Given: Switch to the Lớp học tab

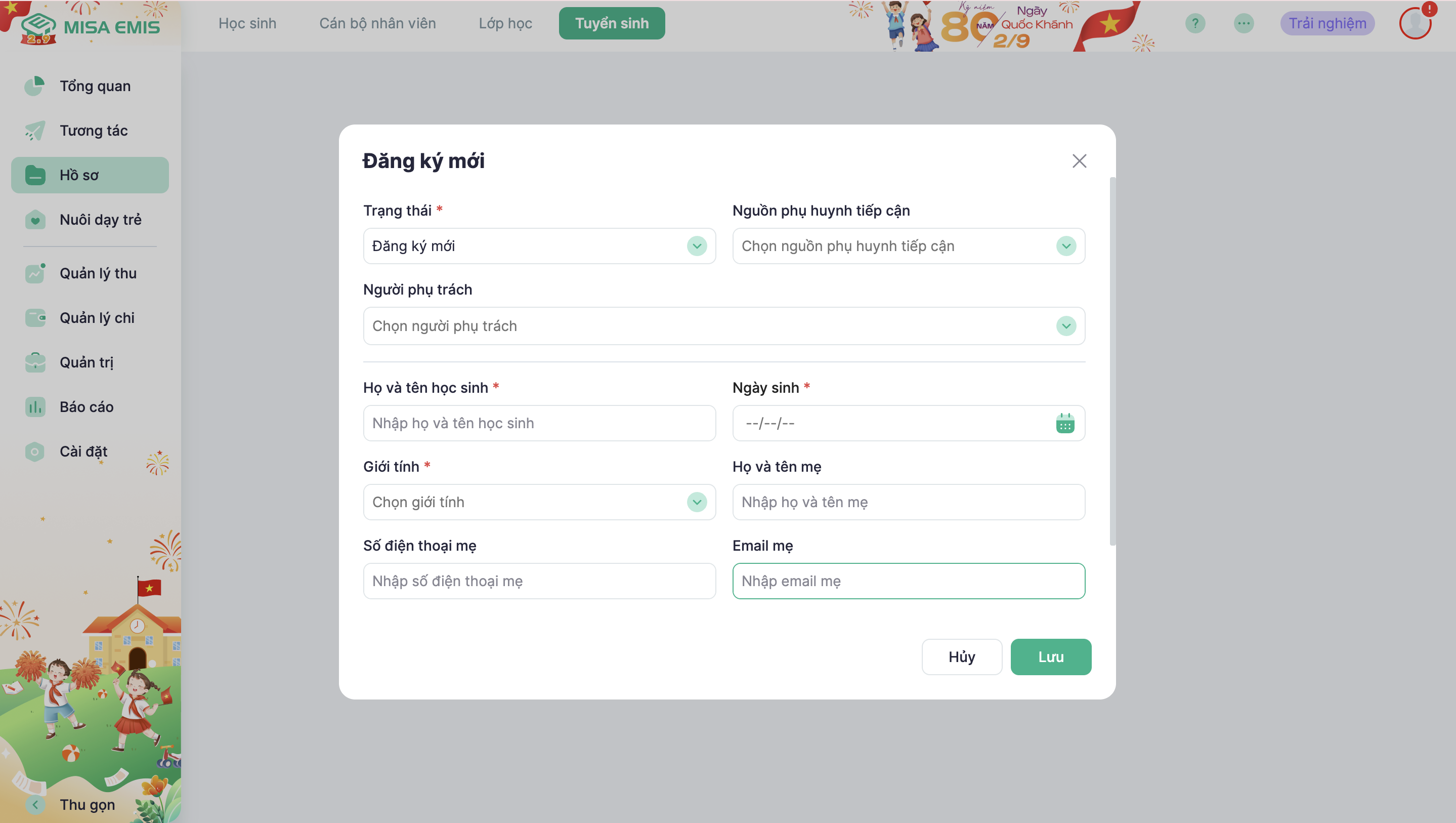Looking at the screenshot, I should click(505, 23).
